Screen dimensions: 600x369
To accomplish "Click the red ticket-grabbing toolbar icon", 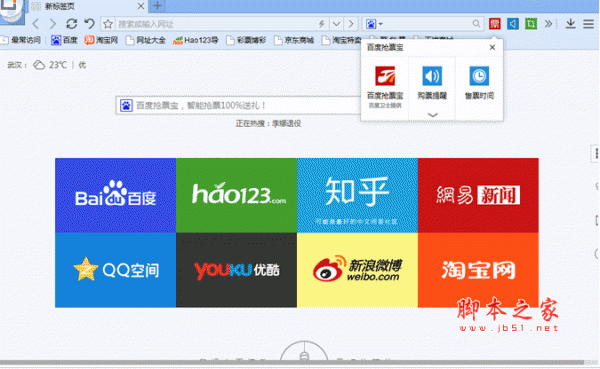I will pyautogui.click(x=495, y=24).
